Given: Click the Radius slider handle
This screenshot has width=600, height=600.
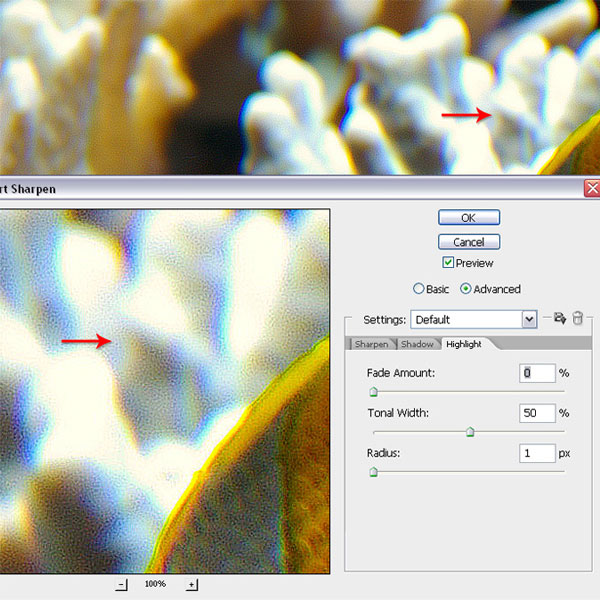Looking at the screenshot, I should [x=373, y=472].
